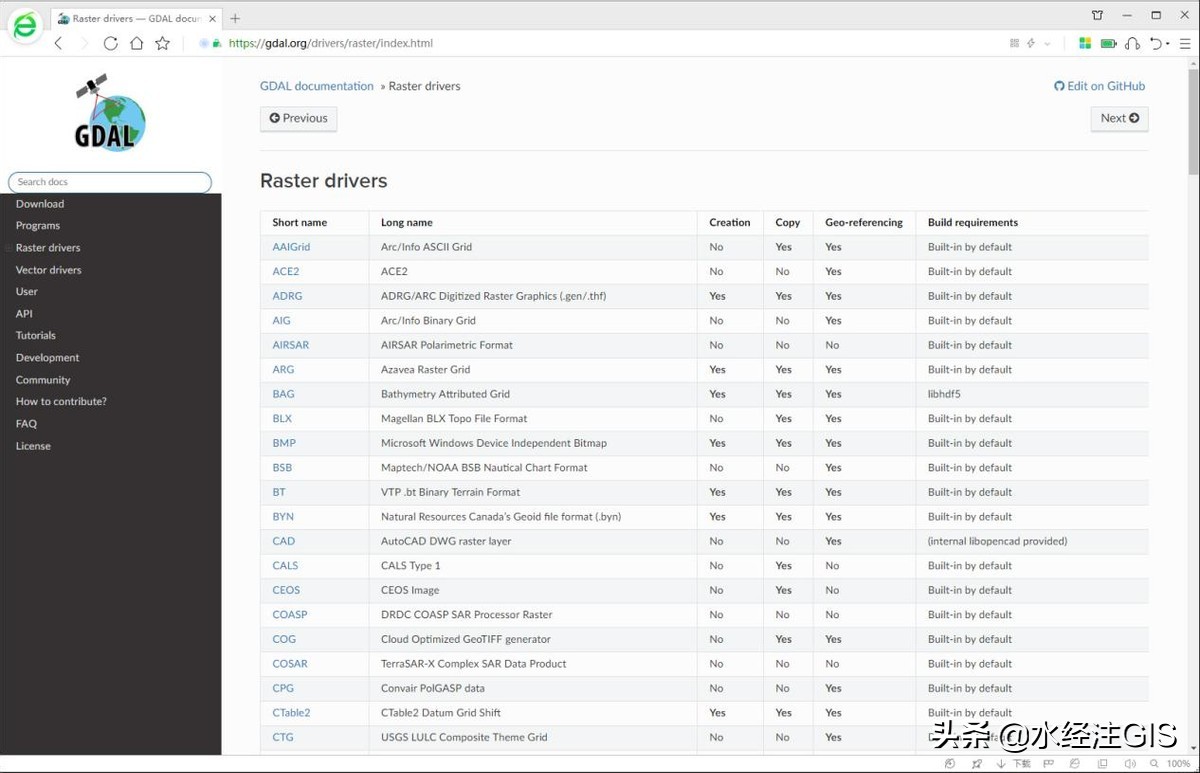Reload the page with refresh icon

pos(110,43)
